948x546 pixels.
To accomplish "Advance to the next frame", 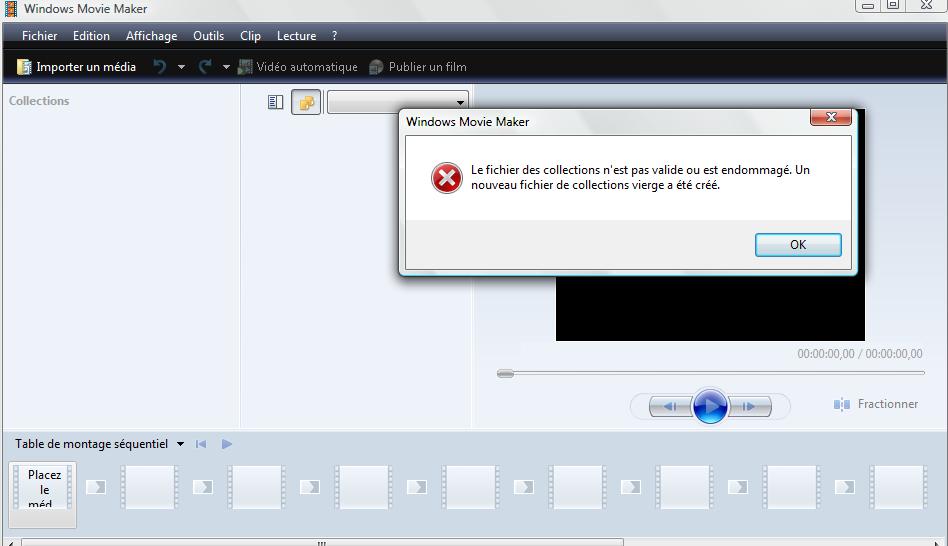I will pyautogui.click(x=748, y=406).
